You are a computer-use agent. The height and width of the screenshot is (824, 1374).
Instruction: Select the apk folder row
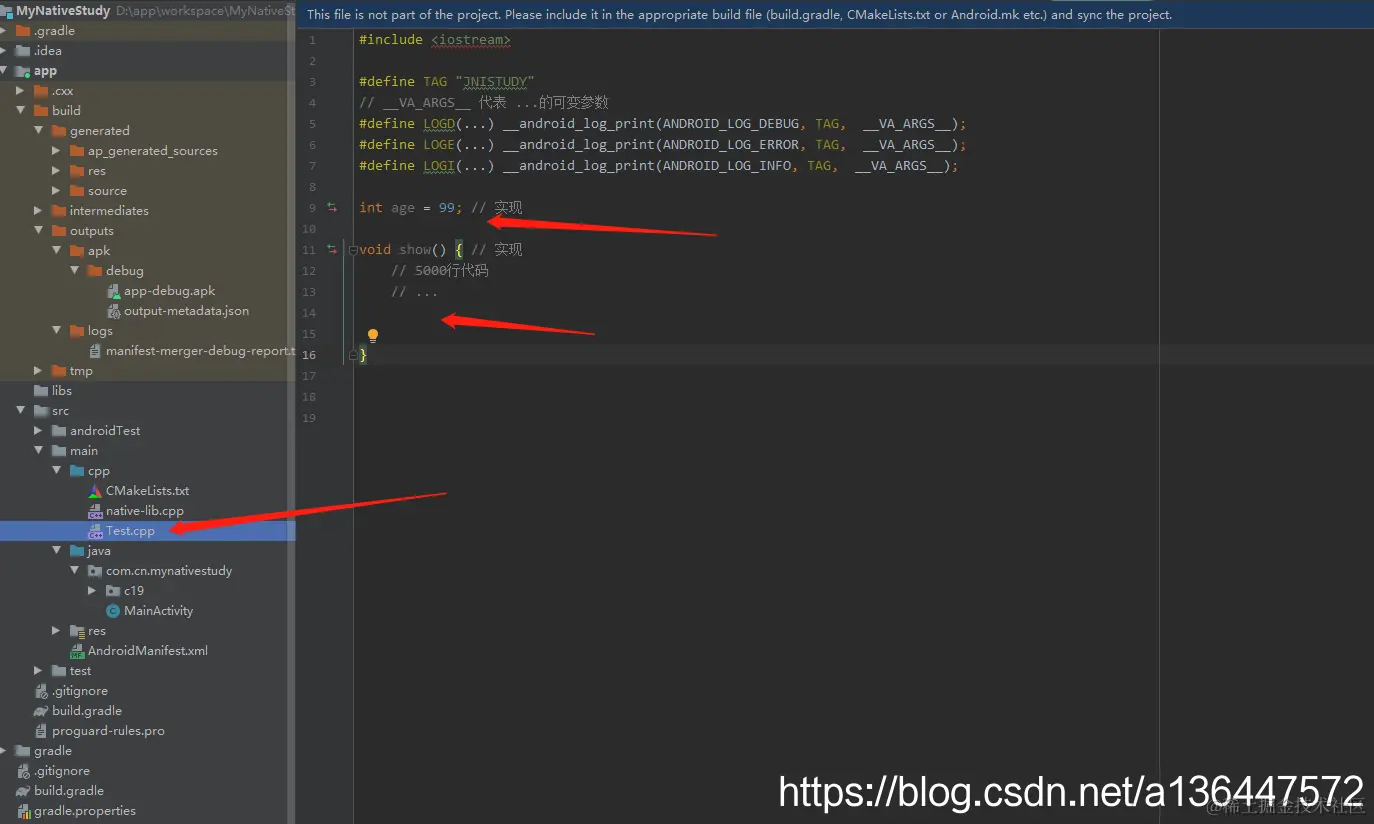pos(148,251)
